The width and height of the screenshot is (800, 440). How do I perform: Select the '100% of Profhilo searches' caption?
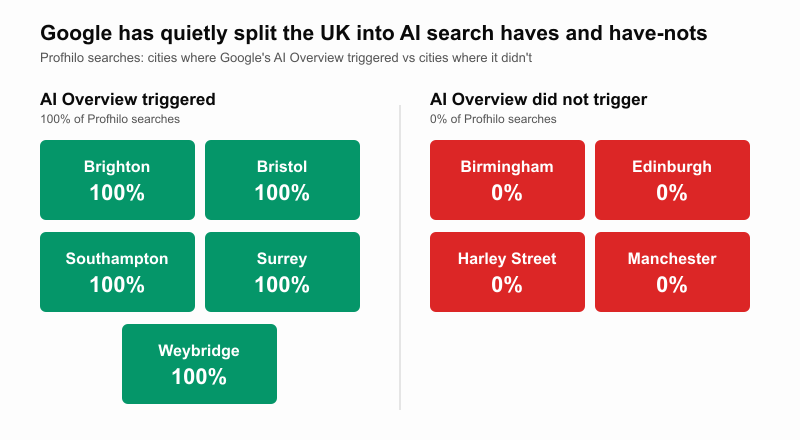pyautogui.click(x=110, y=119)
